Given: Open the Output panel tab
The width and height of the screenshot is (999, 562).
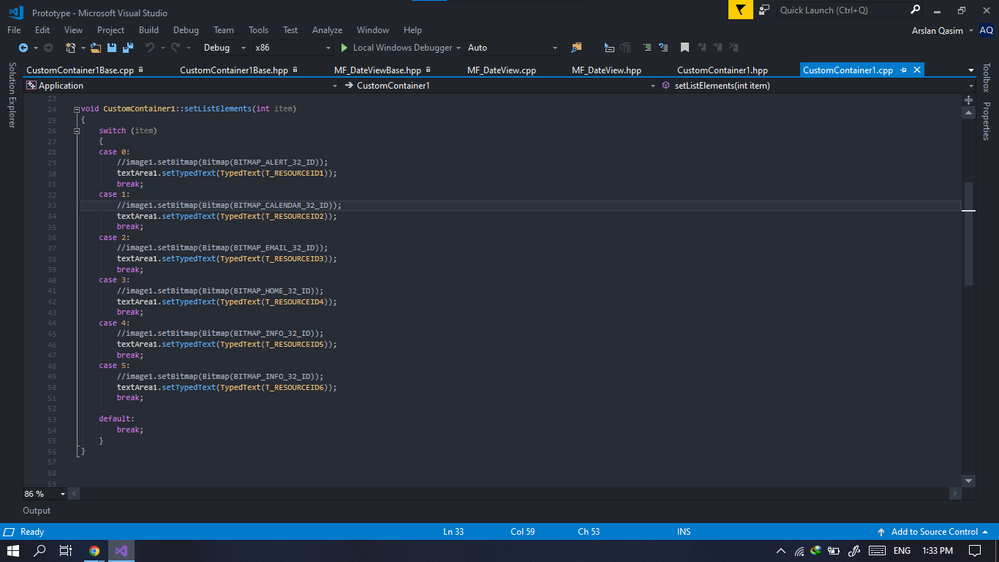Looking at the screenshot, I should [36, 510].
